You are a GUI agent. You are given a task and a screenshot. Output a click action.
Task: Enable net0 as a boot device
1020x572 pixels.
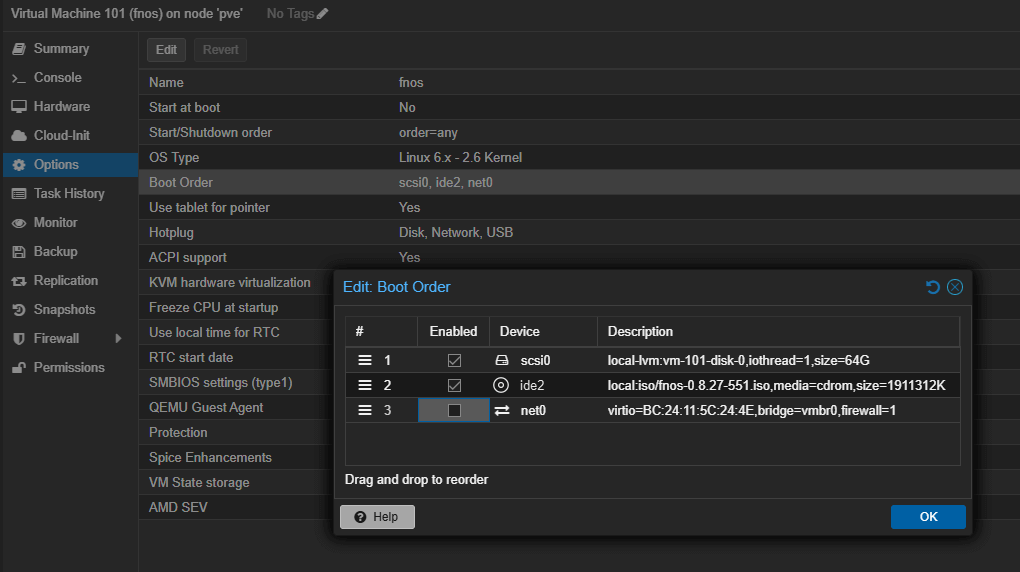coord(454,410)
